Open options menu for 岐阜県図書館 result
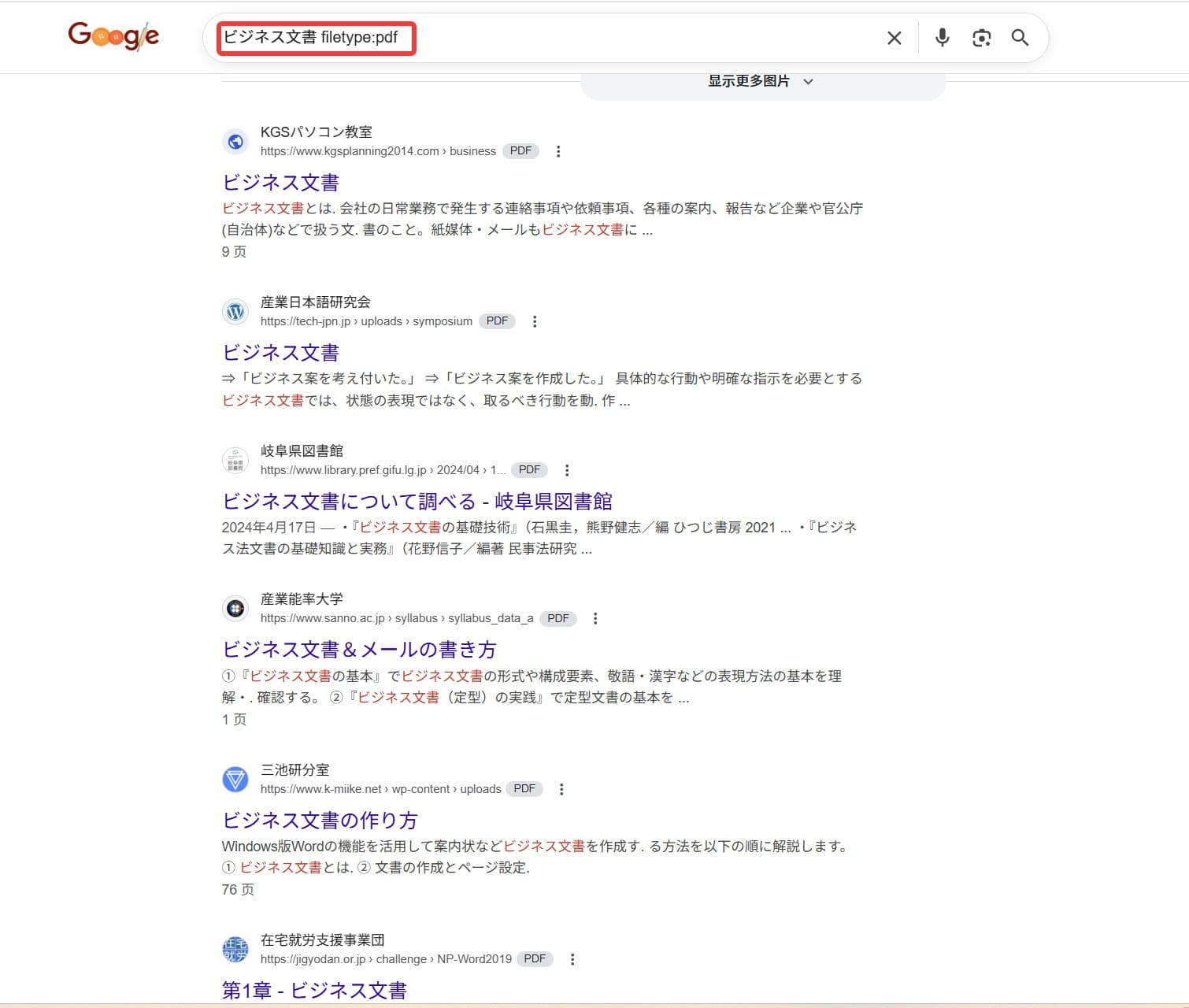Viewport: 1189px width, 1008px height. click(x=567, y=469)
